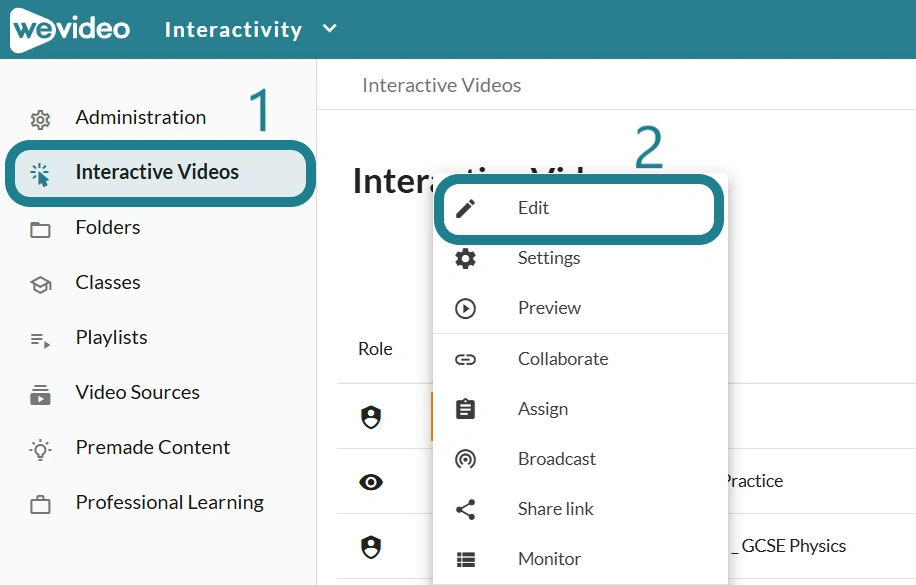Click the eye viewer icon in Practice row

pos(371,482)
